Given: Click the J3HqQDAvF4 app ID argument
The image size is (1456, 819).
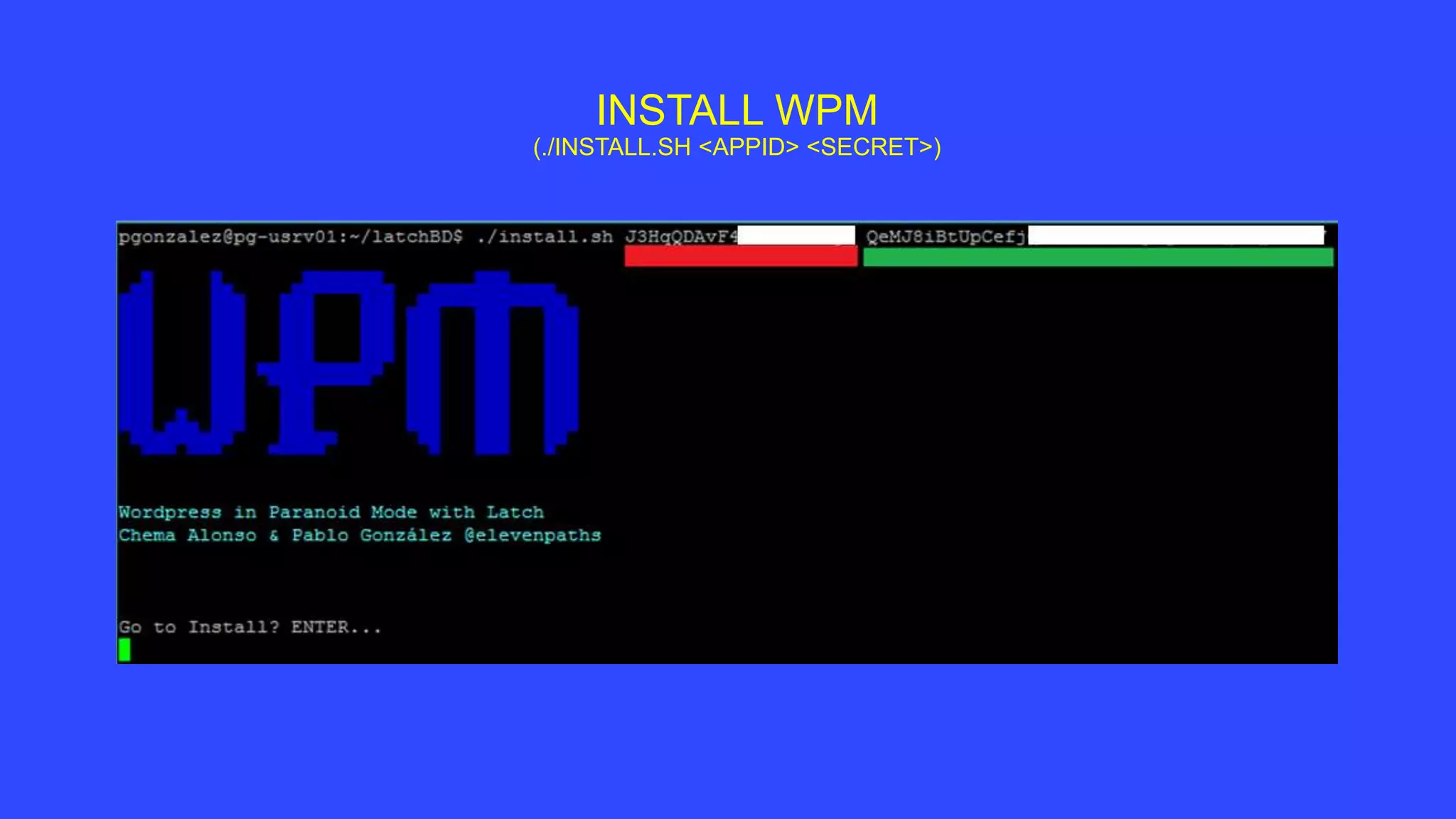Looking at the screenshot, I should coord(681,237).
